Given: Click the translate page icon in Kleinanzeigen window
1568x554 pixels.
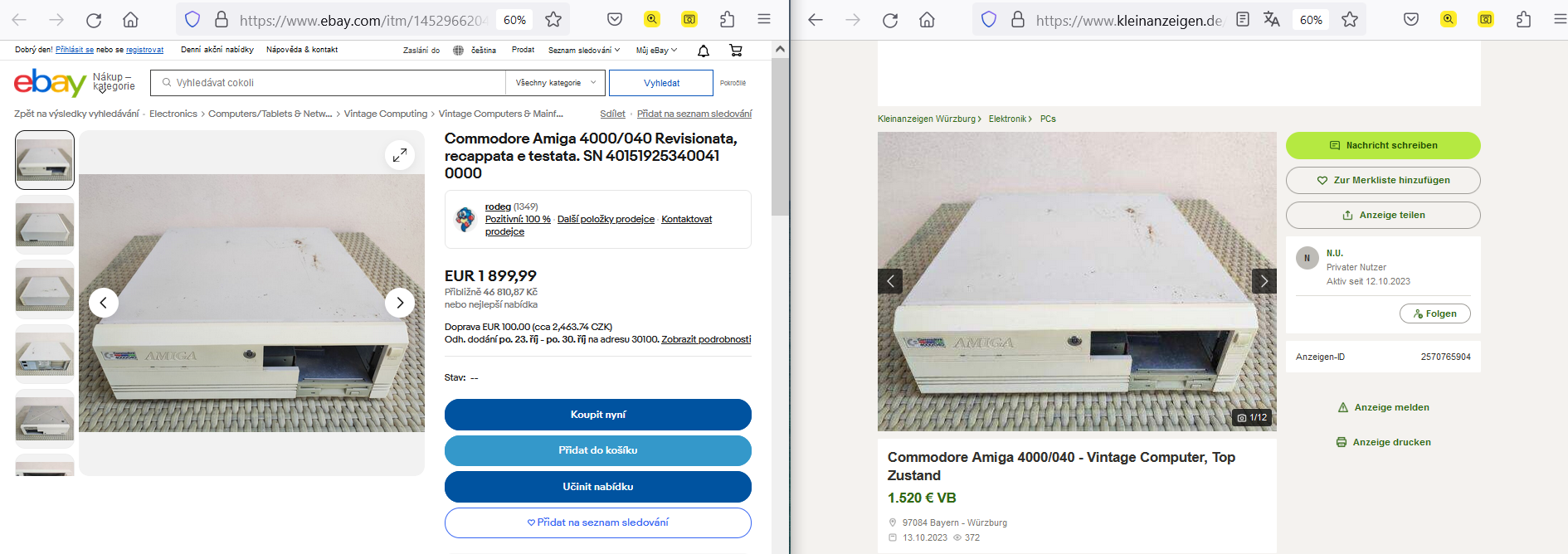Looking at the screenshot, I should click(1271, 19).
